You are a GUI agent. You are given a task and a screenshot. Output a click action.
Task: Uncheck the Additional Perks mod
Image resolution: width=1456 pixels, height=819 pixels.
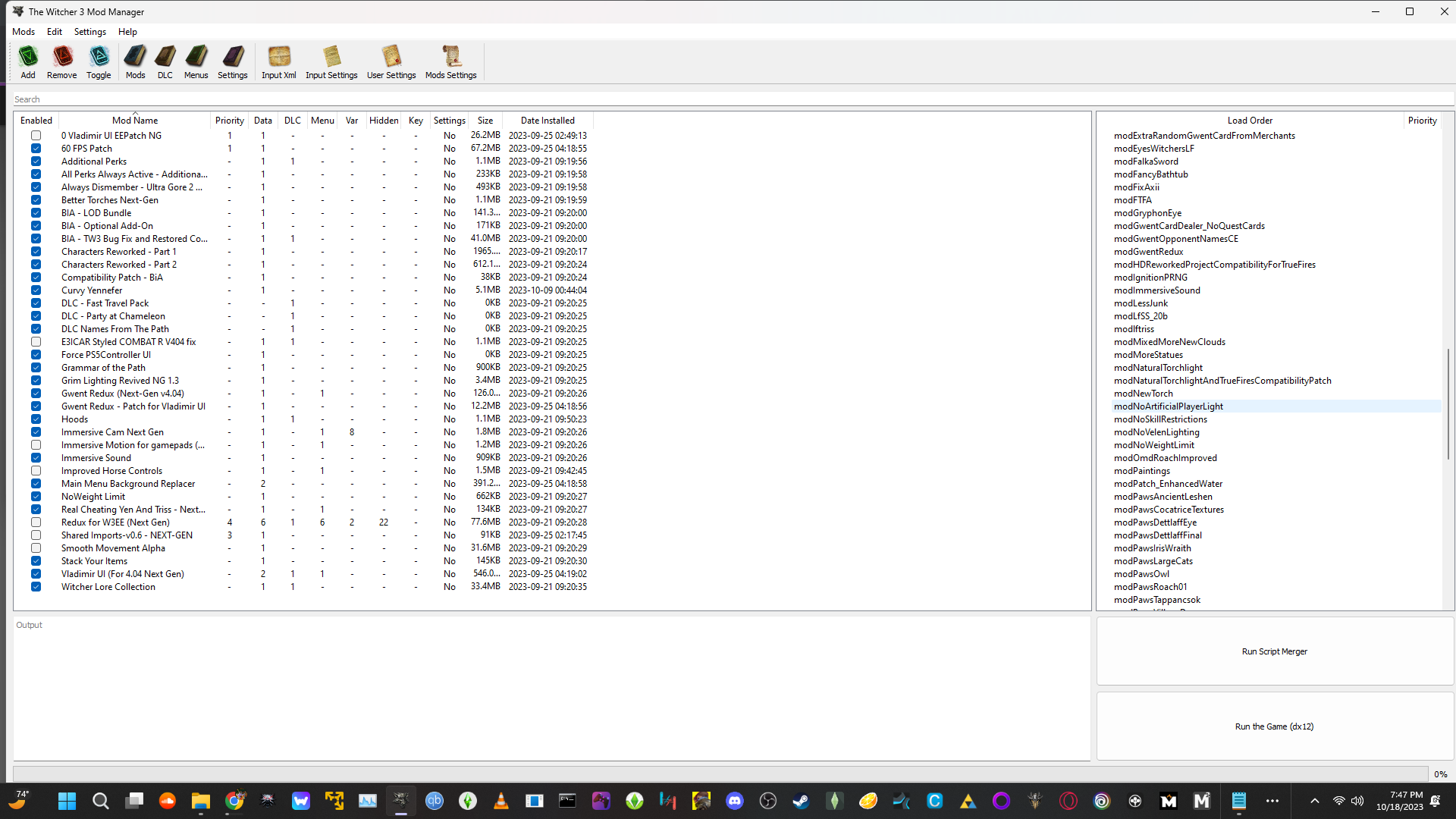point(36,162)
